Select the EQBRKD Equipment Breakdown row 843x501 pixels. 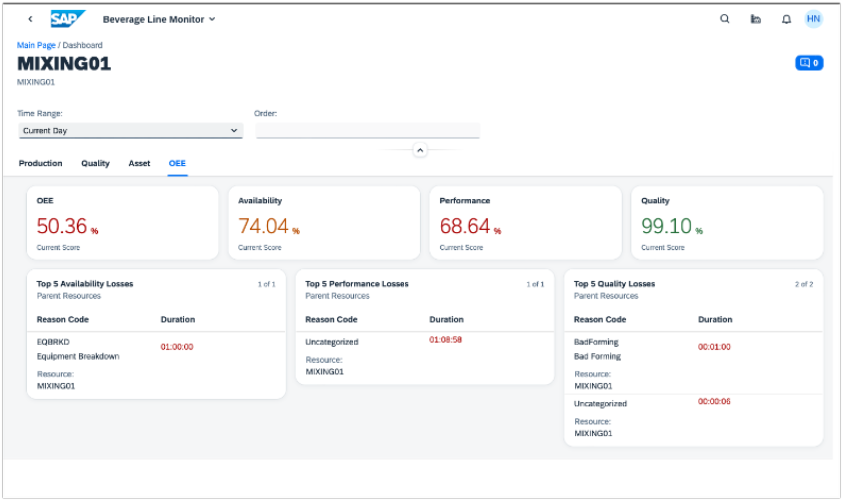point(156,364)
